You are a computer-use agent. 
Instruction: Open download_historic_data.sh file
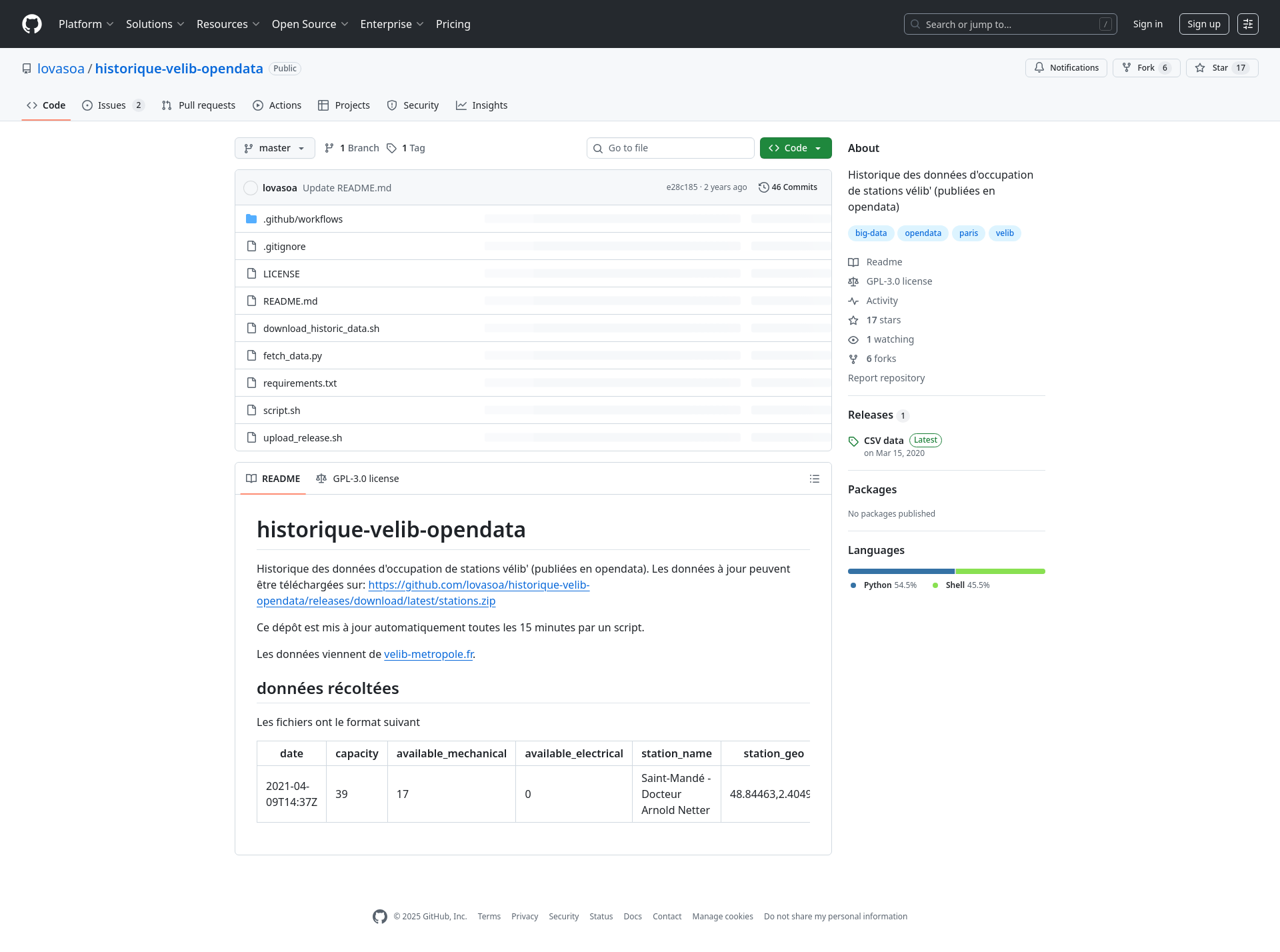point(321,329)
